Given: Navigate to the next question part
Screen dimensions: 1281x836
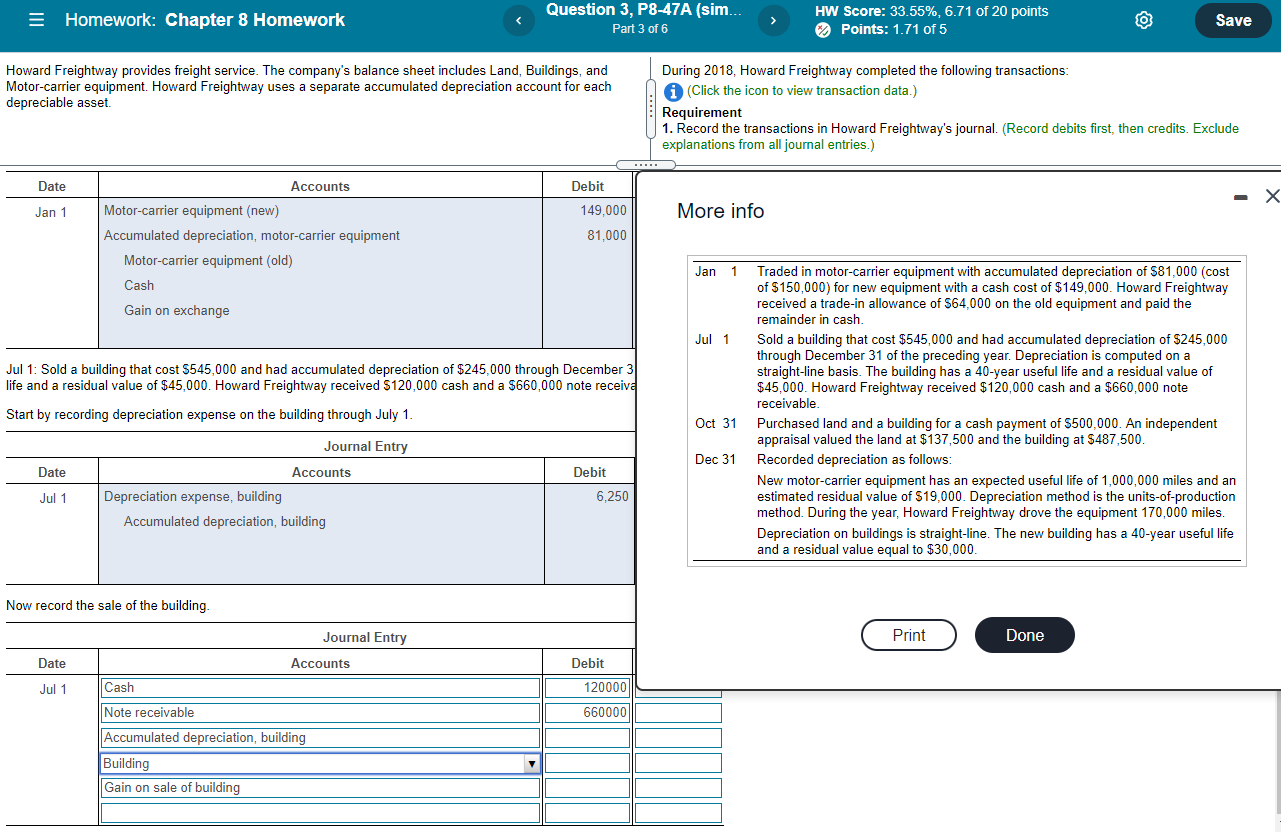Looking at the screenshot, I should coord(773,20).
